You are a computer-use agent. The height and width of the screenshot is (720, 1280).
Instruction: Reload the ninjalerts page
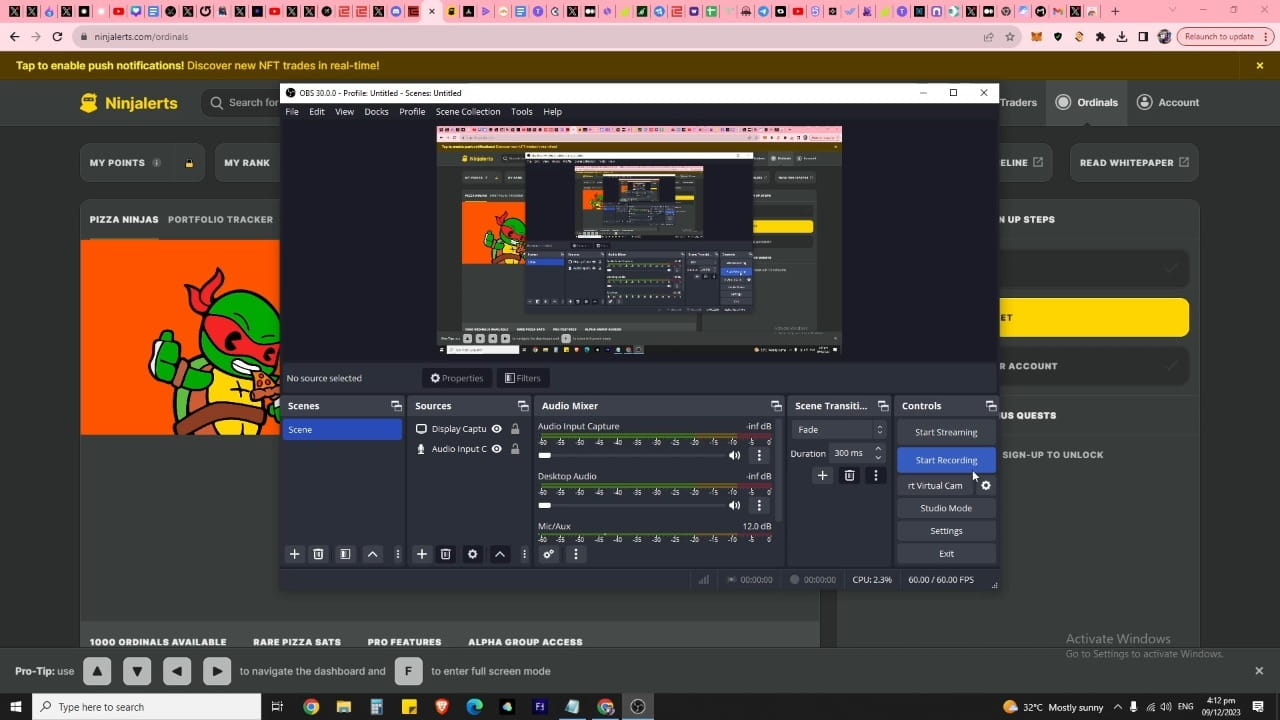click(58, 37)
